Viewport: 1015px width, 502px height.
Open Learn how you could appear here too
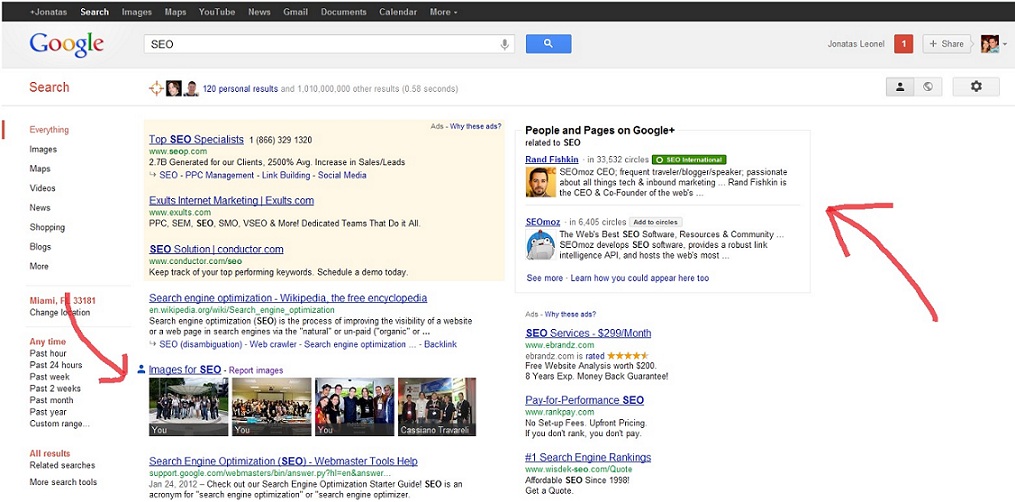pyautogui.click(x=640, y=278)
